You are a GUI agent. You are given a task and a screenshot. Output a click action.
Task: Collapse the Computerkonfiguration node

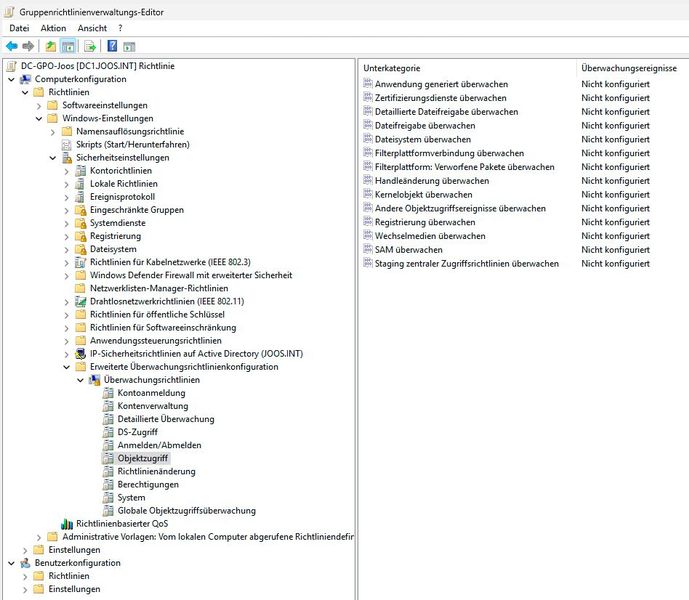(x=11, y=79)
